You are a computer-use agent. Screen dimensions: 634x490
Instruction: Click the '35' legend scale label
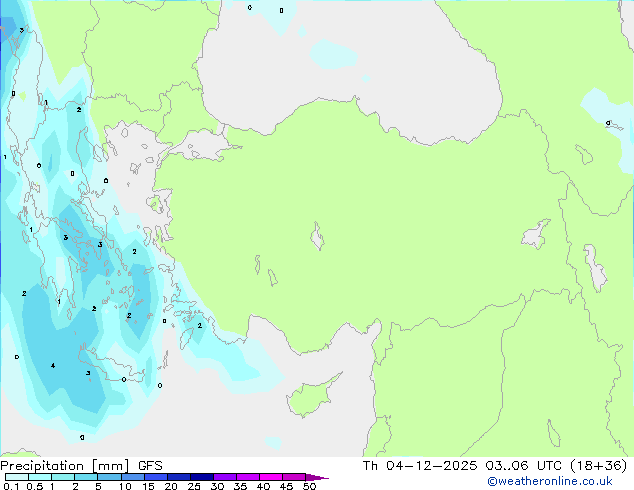coord(240,486)
